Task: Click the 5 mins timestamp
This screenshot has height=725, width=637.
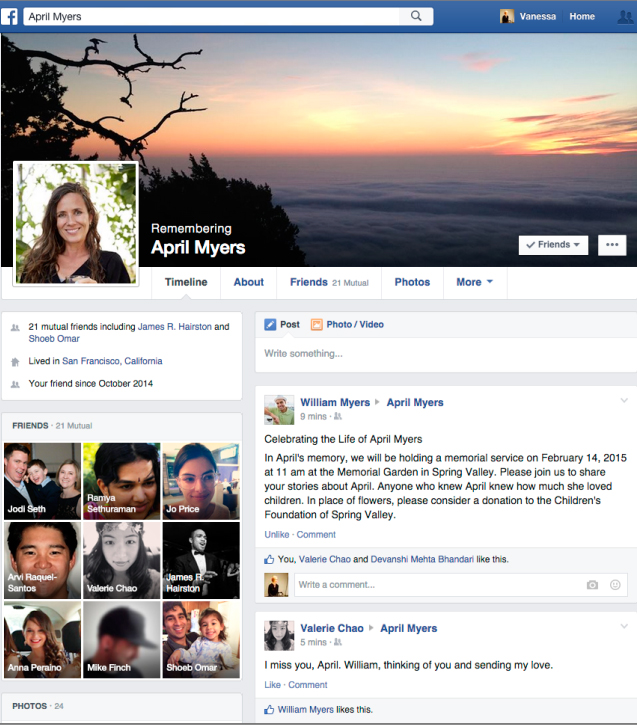Action: (x=313, y=642)
